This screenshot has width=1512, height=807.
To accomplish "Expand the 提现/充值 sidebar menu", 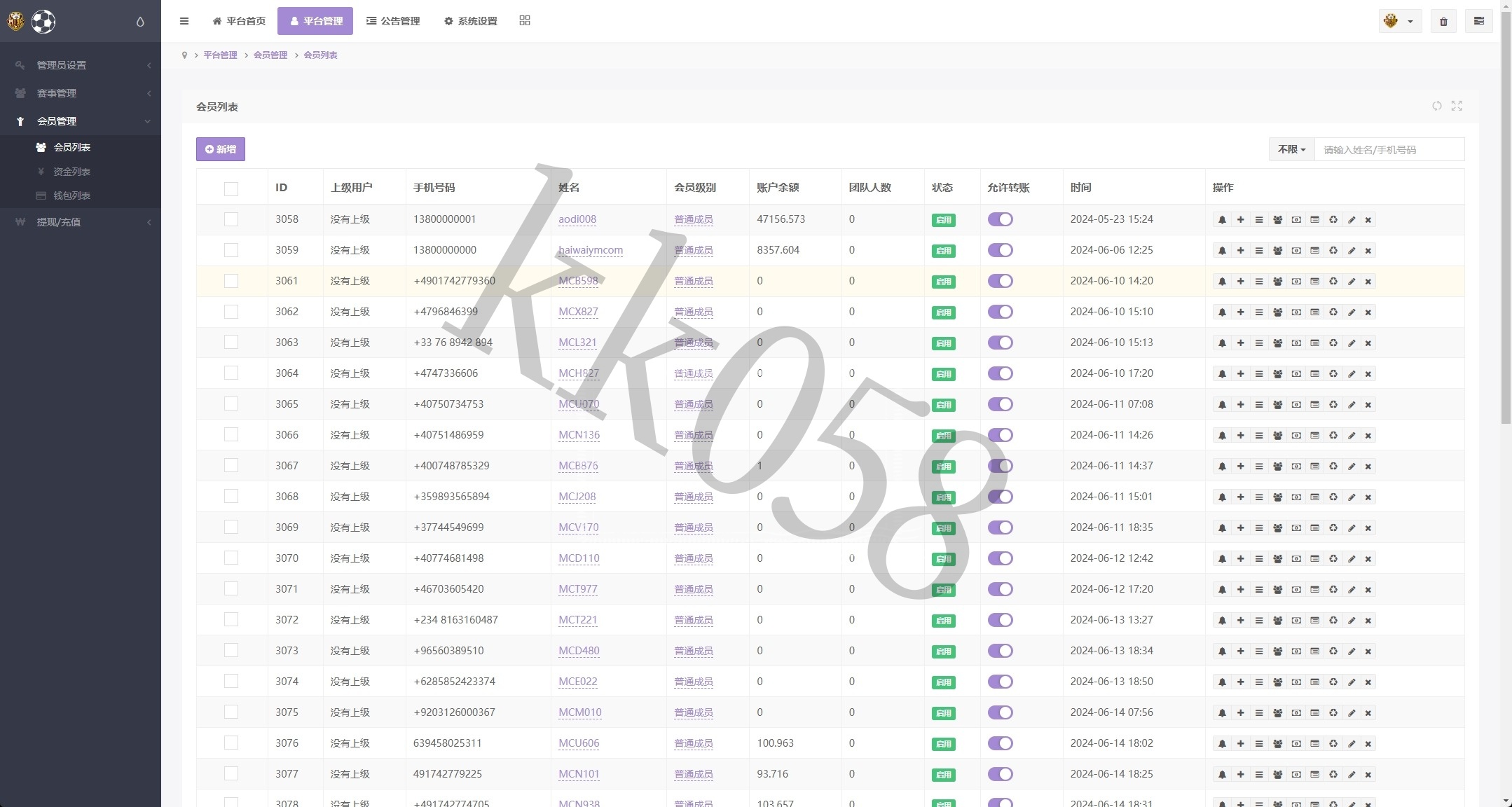I will click(81, 222).
